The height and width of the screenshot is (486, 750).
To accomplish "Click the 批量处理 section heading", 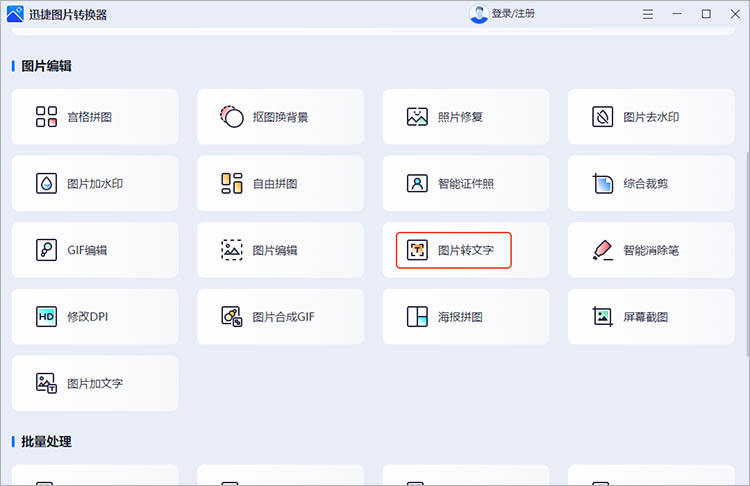I will point(46,442).
